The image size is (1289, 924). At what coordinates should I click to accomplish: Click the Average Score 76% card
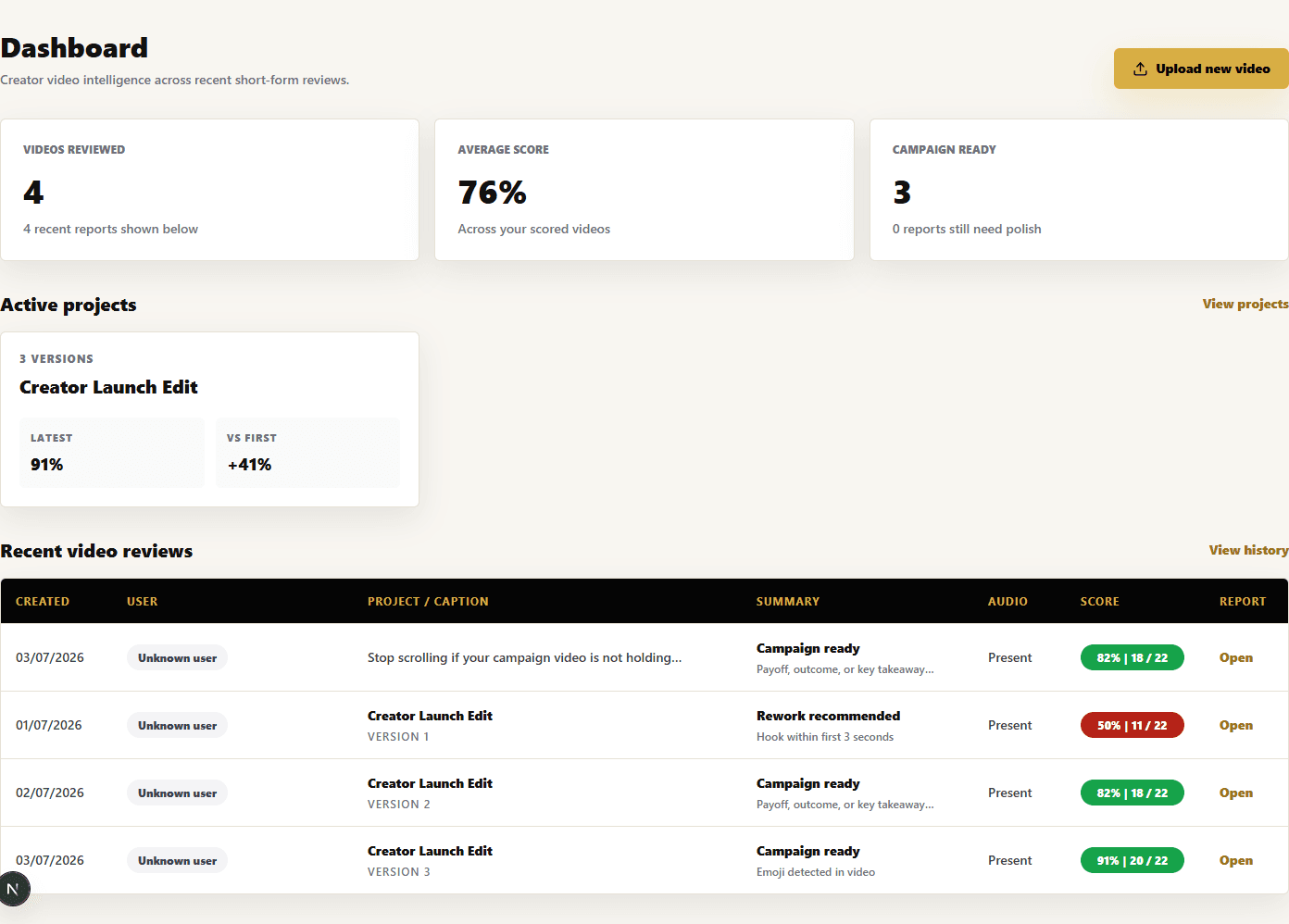coord(644,190)
